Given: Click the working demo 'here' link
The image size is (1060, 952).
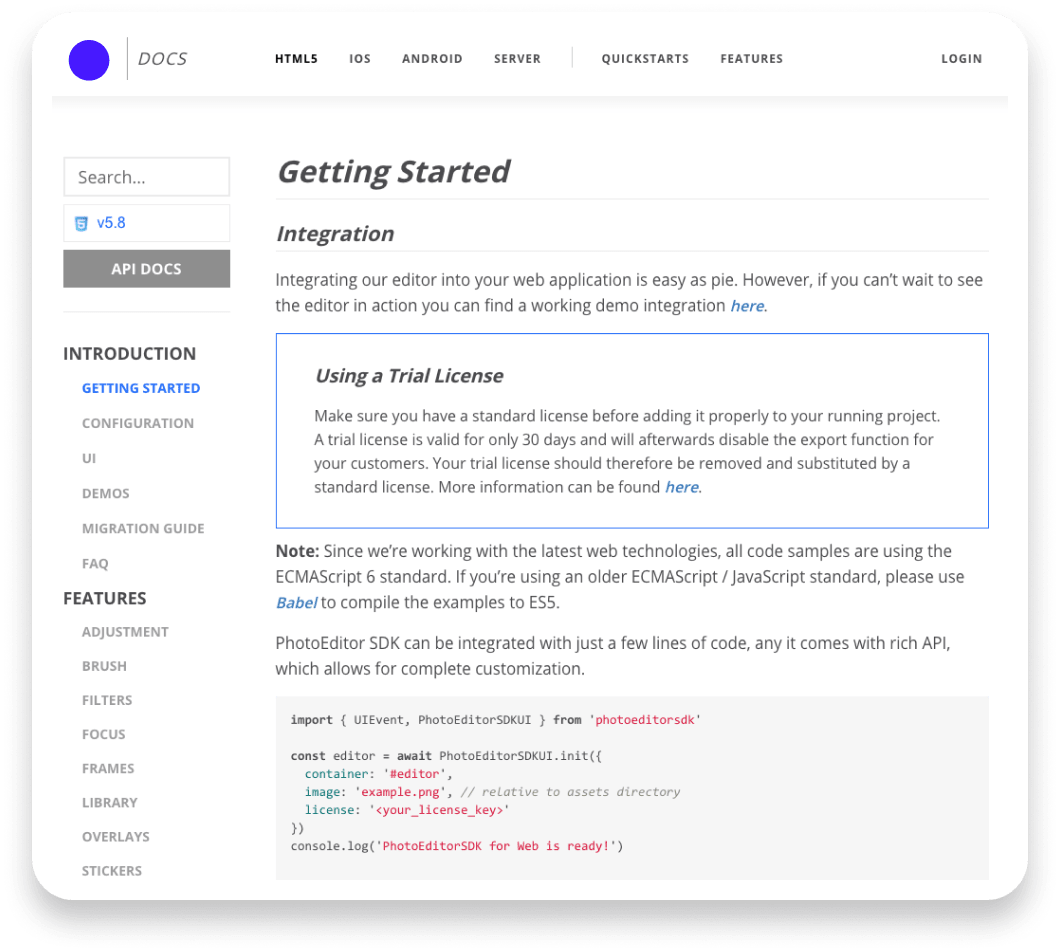Looking at the screenshot, I should pyautogui.click(x=747, y=306).
